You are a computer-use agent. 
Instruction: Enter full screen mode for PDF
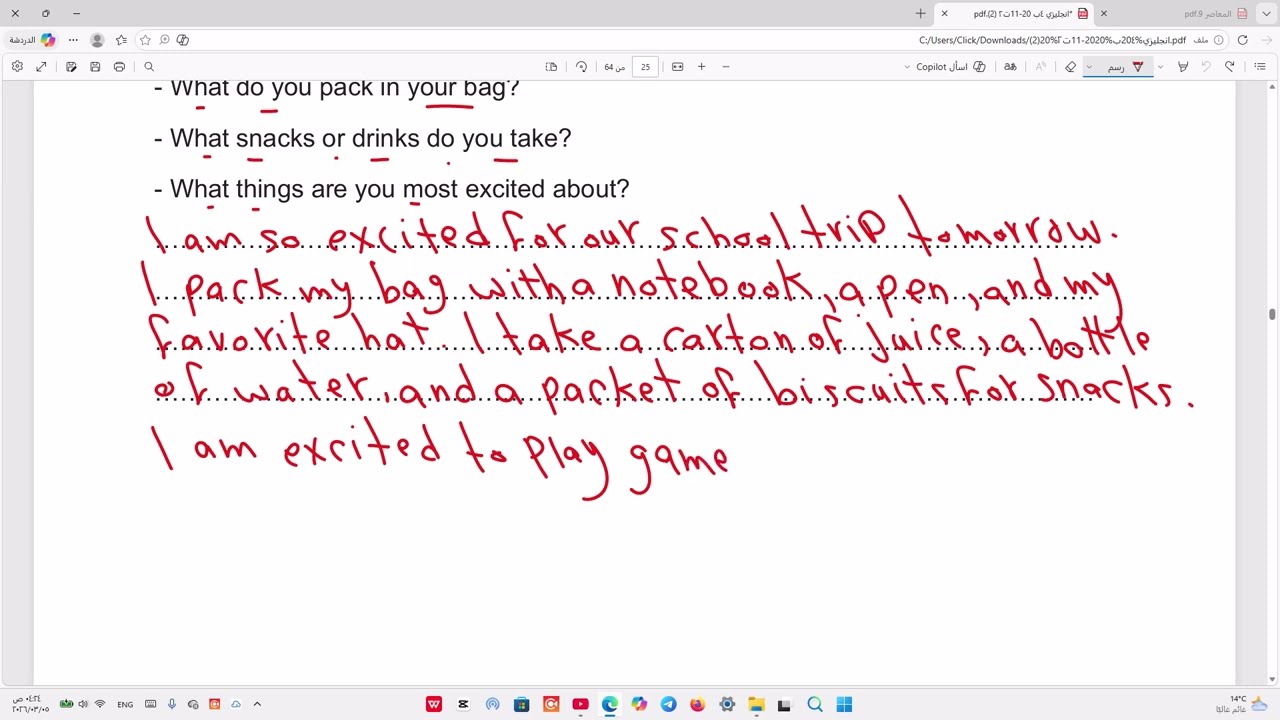click(x=41, y=67)
